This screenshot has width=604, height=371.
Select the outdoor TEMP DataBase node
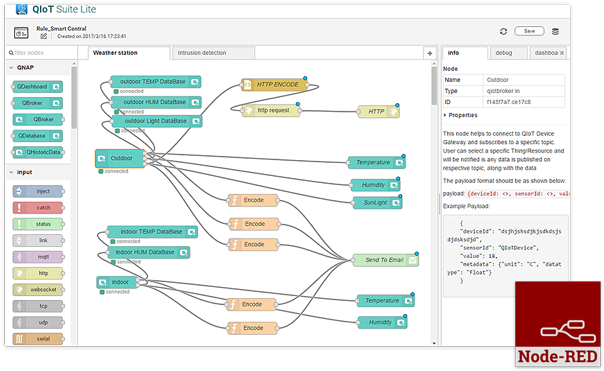156,82
